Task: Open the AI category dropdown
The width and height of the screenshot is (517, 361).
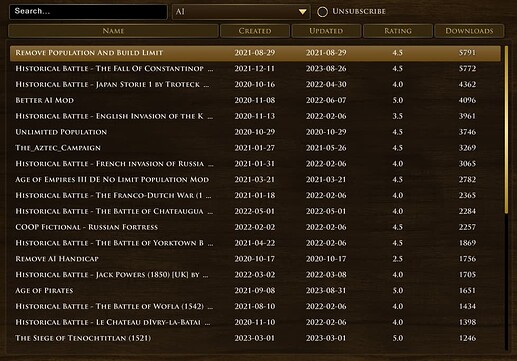Action: point(241,12)
